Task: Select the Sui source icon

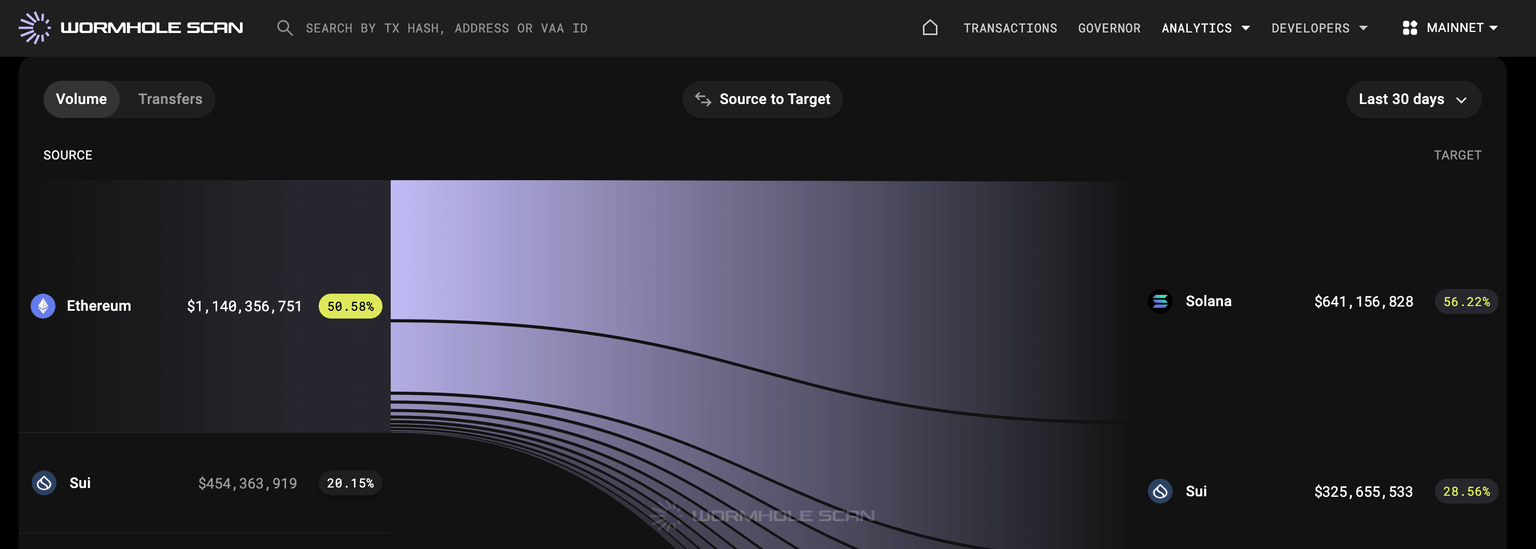Action: click(x=44, y=483)
